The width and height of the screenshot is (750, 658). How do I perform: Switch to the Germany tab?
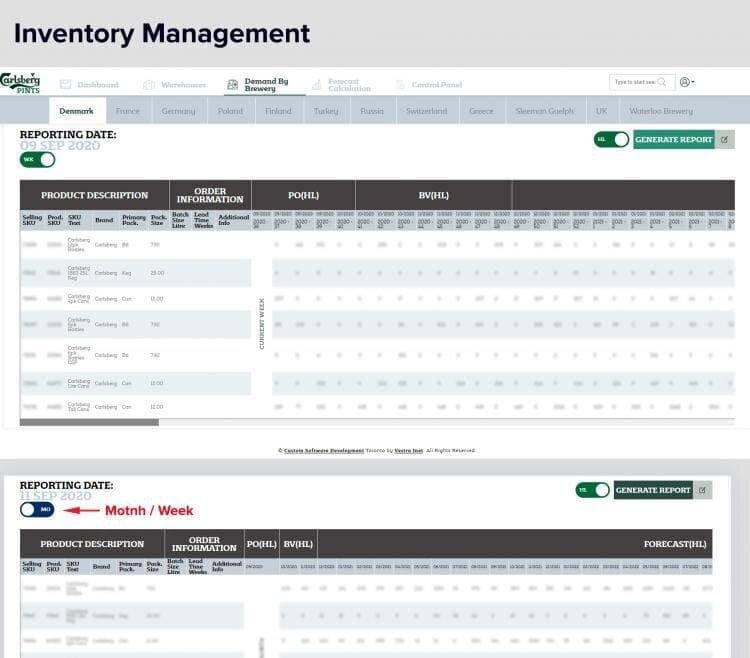point(178,111)
